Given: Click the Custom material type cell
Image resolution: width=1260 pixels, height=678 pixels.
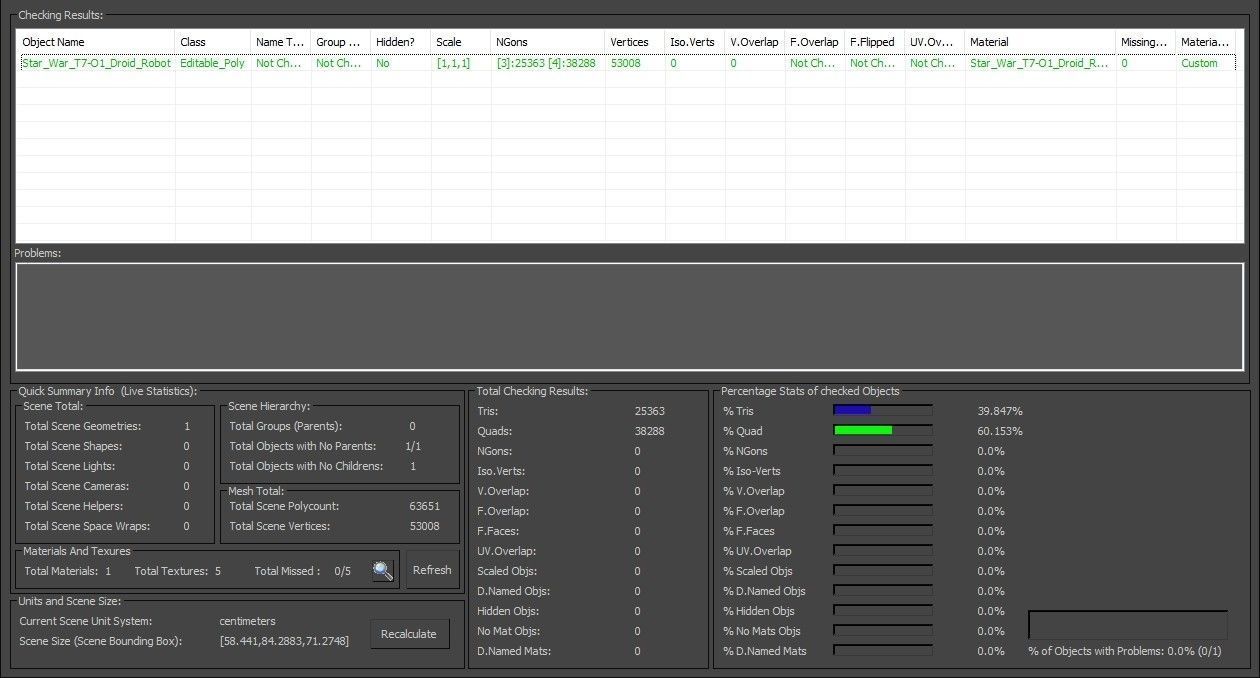Looking at the screenshot, I should click(x=1205, y=63).
